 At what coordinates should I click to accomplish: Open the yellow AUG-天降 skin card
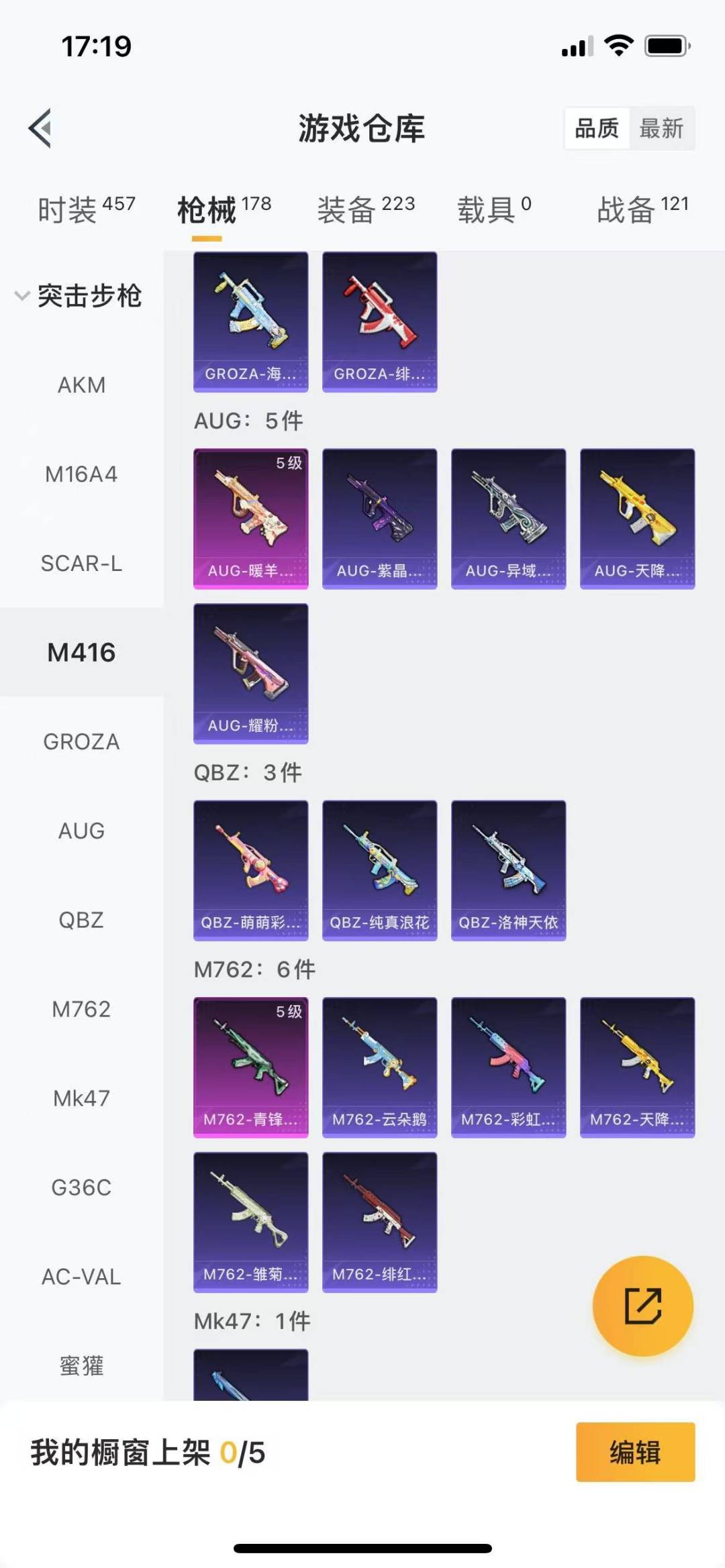[x=638, y=519]
